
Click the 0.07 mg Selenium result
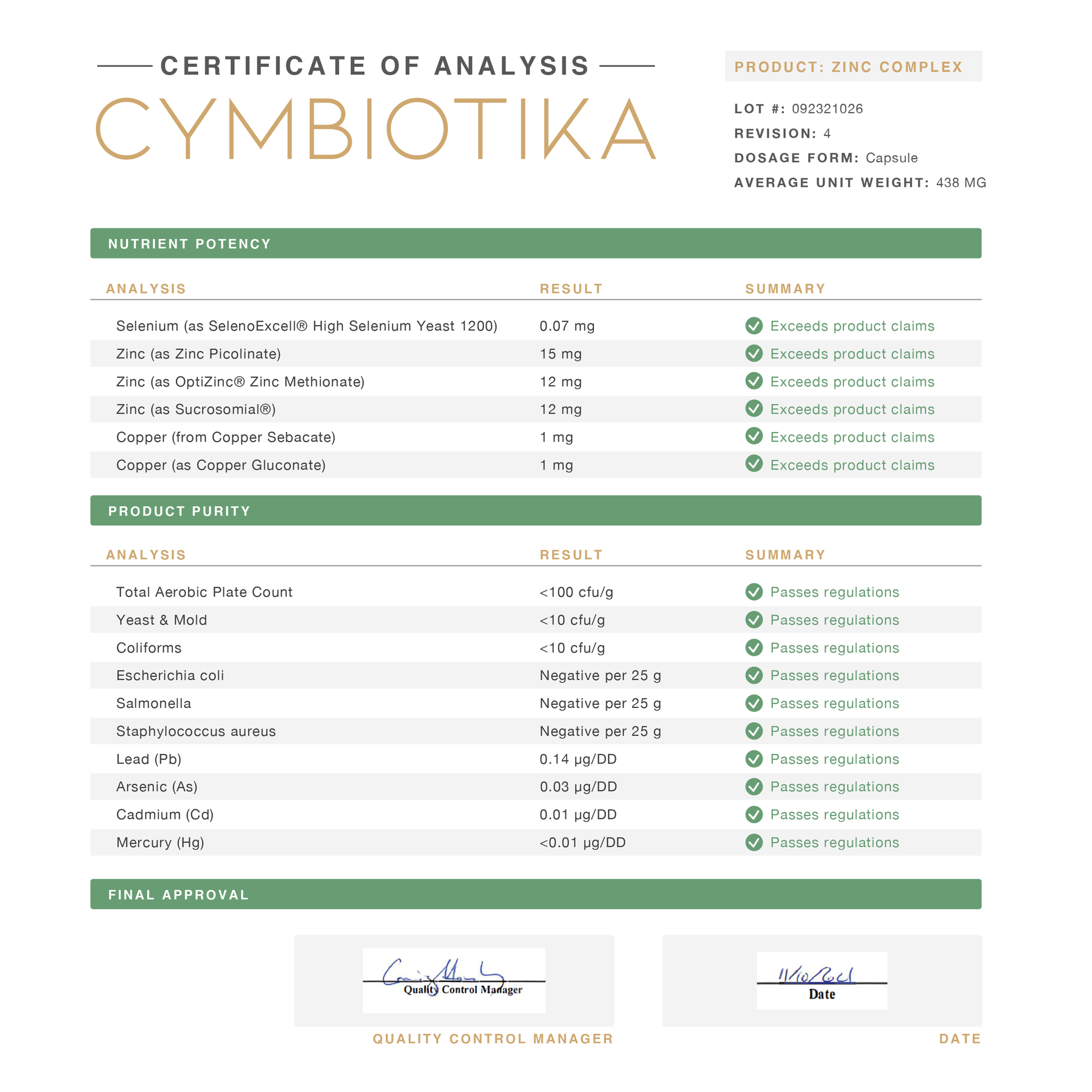click(x=567, y=326)
